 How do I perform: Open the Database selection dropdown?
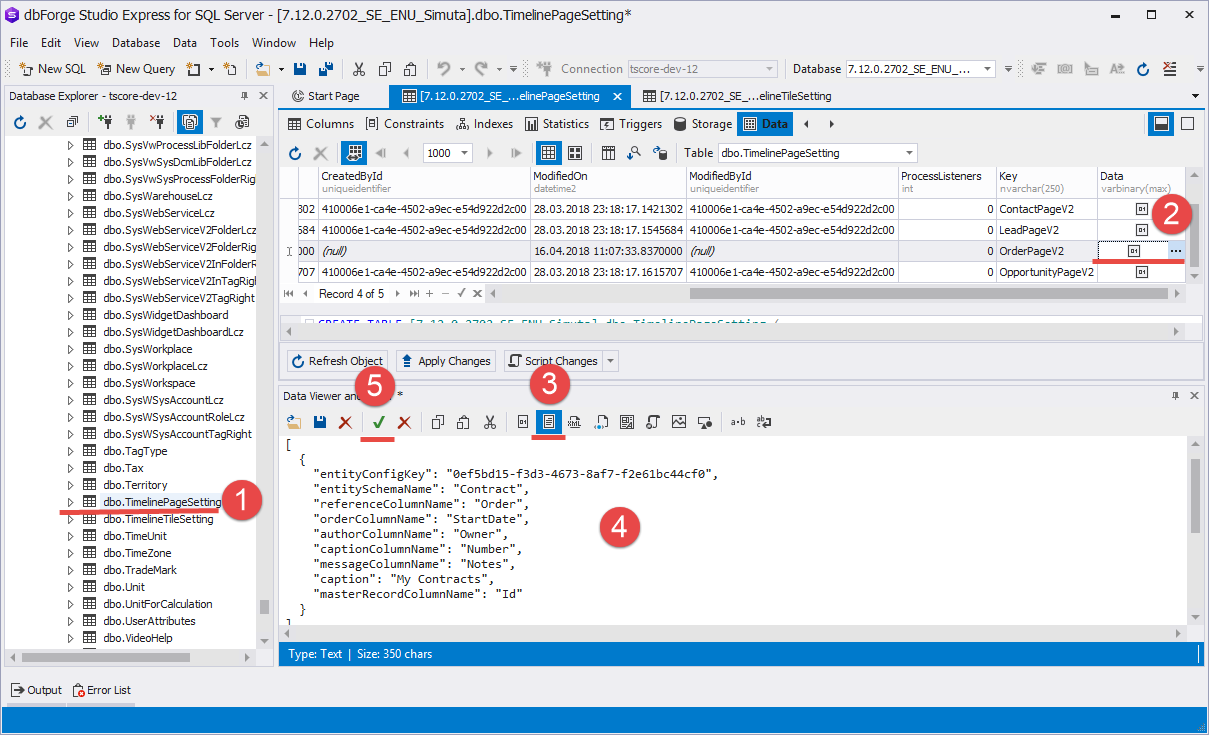[x=988, y=69]
